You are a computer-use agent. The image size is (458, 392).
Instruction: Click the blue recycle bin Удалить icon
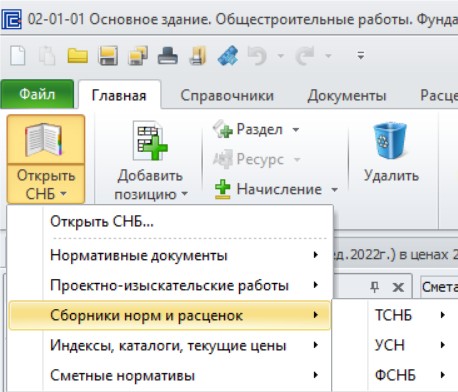coord(390,140)
